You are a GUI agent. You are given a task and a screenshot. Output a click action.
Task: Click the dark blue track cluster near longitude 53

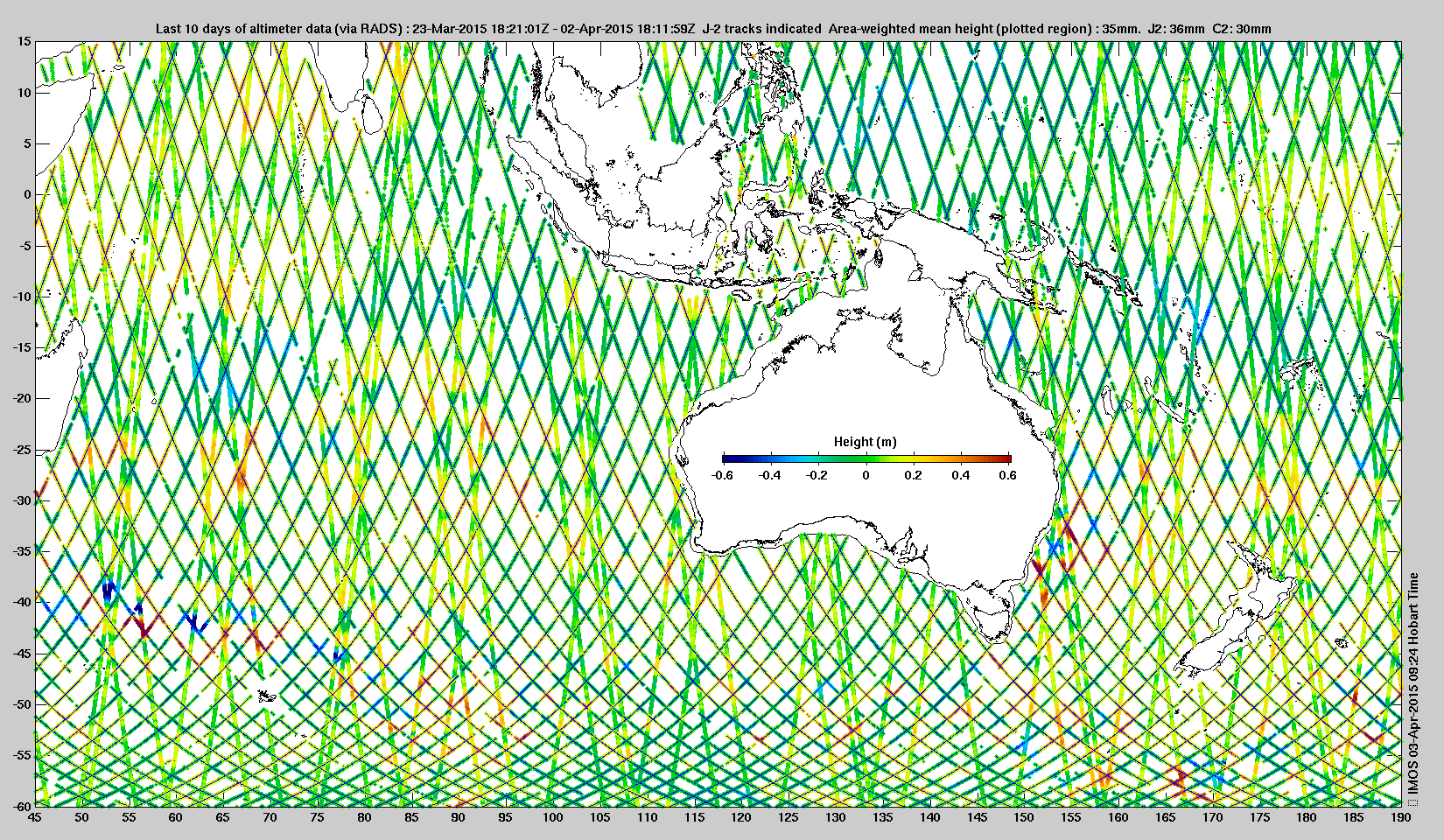[x=109, y=592]
